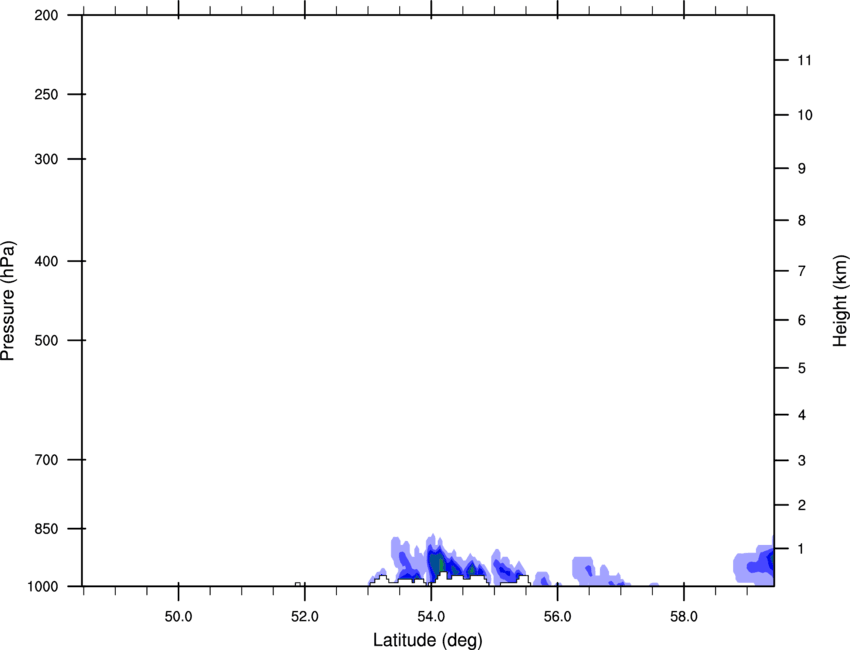Click the light blue contour near 56.5 latitude

(584, 568)
